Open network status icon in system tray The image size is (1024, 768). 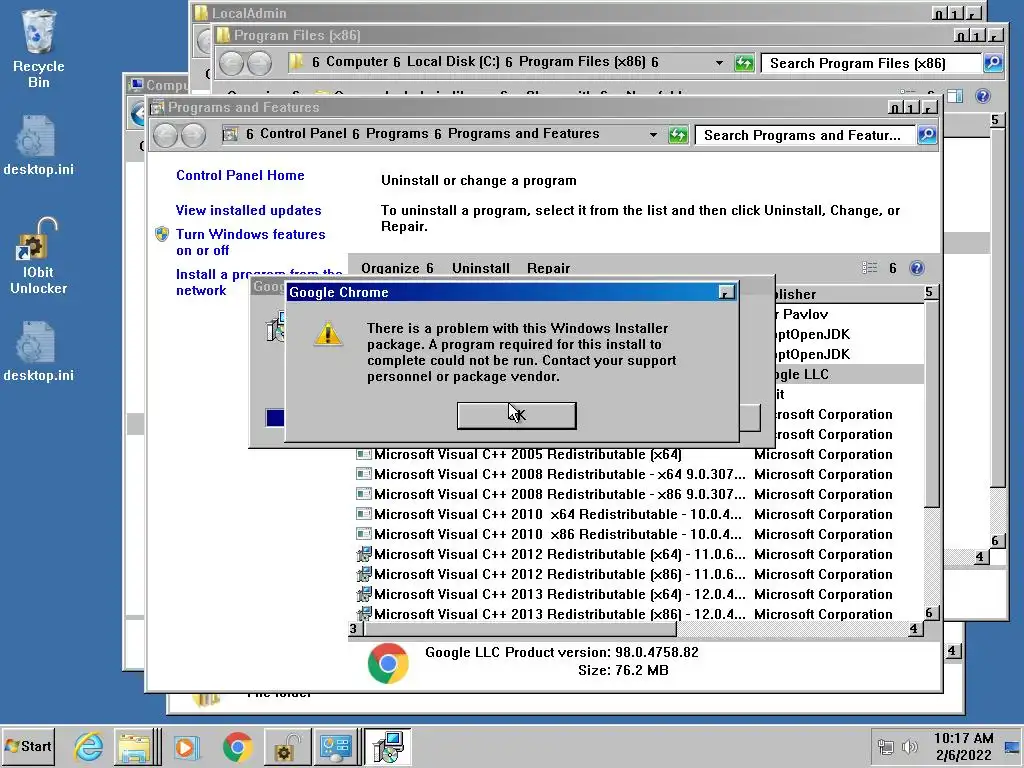tap(886, 746)
